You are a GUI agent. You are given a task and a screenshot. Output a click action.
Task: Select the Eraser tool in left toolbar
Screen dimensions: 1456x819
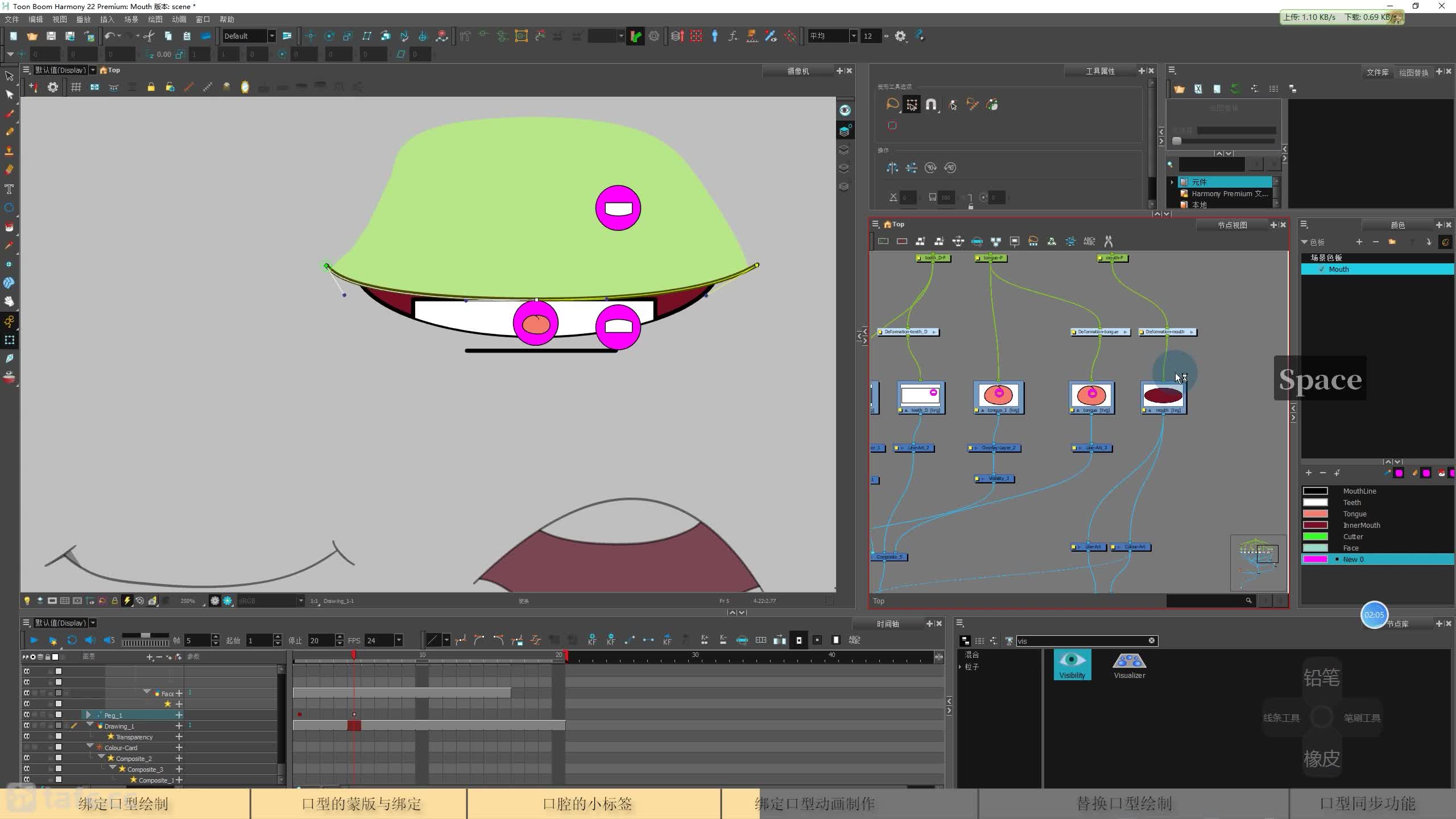pos(9,169)
